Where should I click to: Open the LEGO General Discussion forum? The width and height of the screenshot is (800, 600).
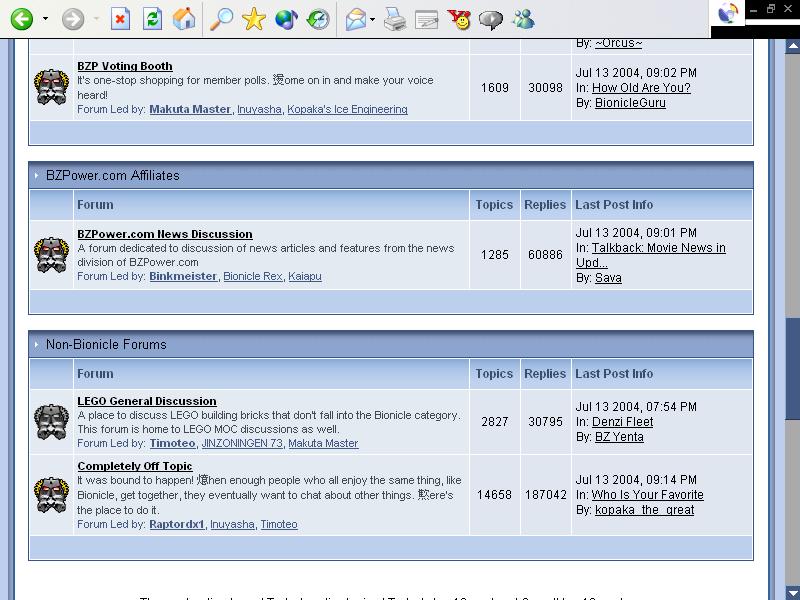tap(147, 402)
